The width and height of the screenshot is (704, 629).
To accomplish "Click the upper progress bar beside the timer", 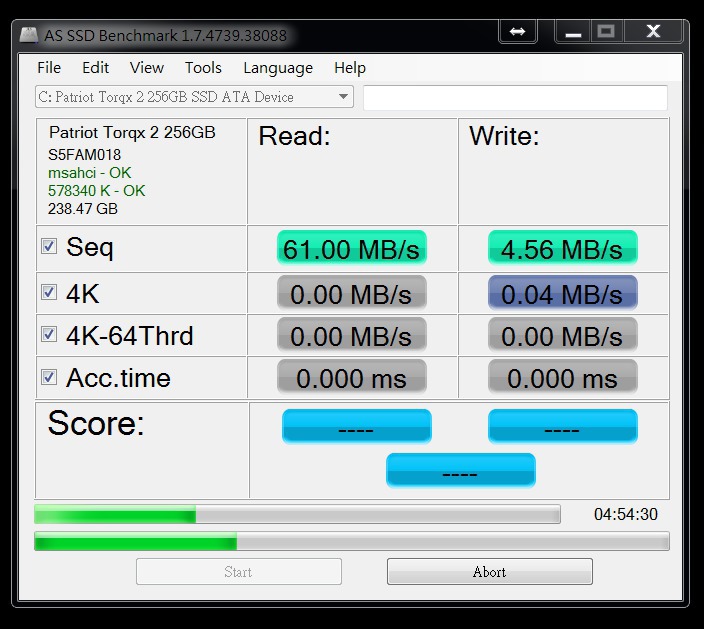I will coord(297,514).
